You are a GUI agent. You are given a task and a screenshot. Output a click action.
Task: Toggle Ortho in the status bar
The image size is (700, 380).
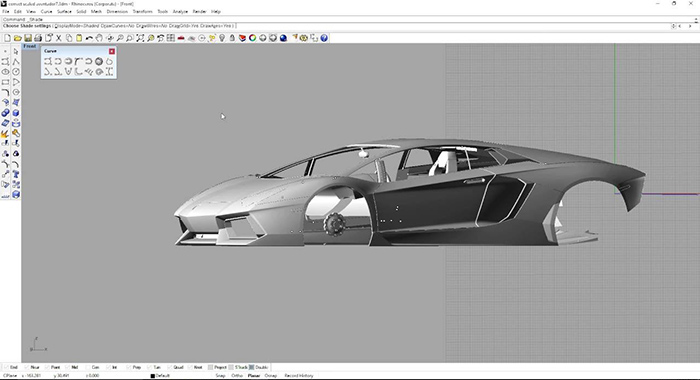pos(237,376)
